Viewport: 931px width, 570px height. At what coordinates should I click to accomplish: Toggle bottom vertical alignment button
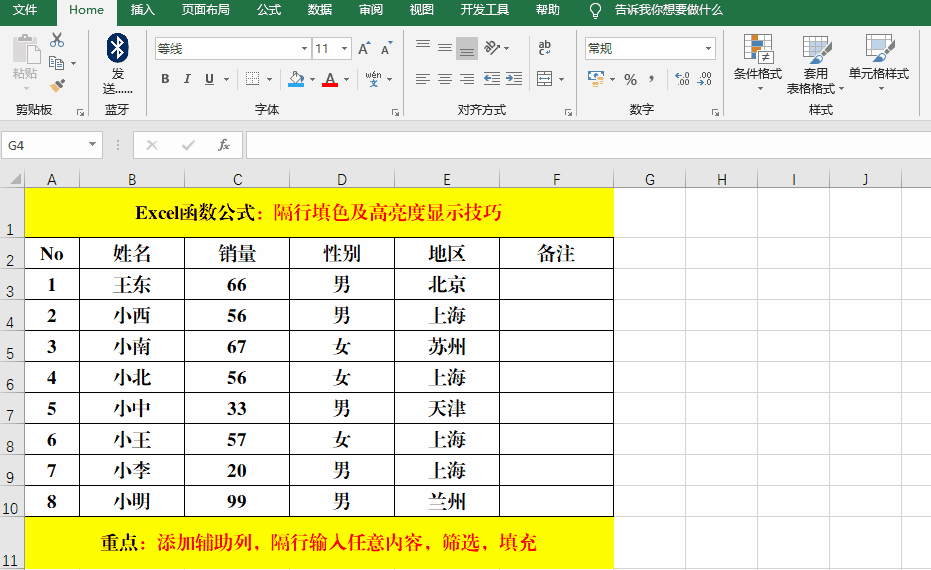[x=466, y=48]
